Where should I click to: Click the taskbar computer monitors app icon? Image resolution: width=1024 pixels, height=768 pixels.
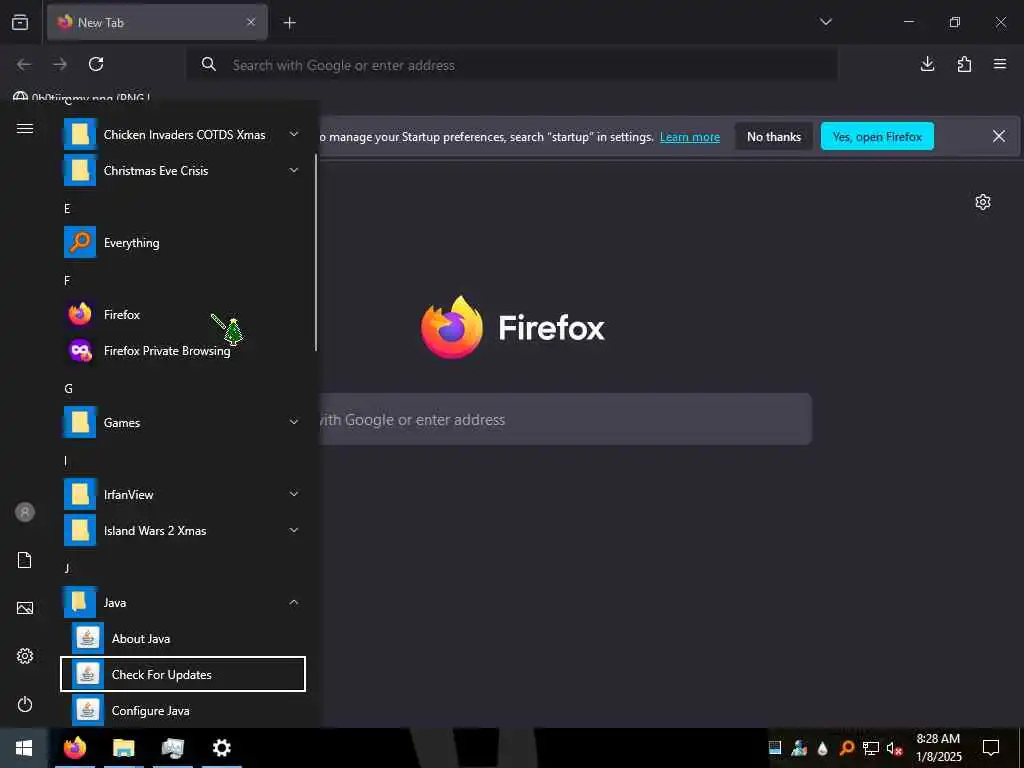[x=172, y=748]
